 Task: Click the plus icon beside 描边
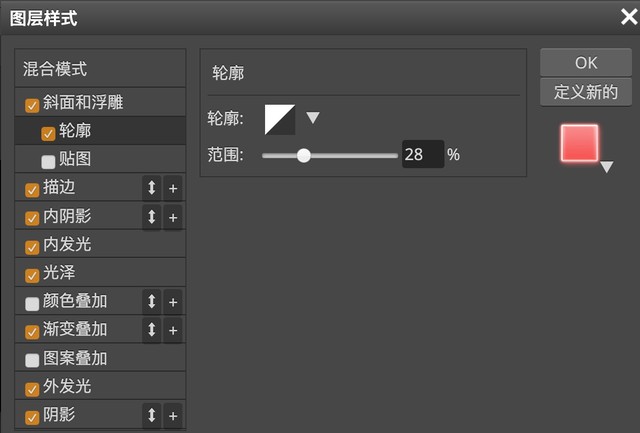172,188
